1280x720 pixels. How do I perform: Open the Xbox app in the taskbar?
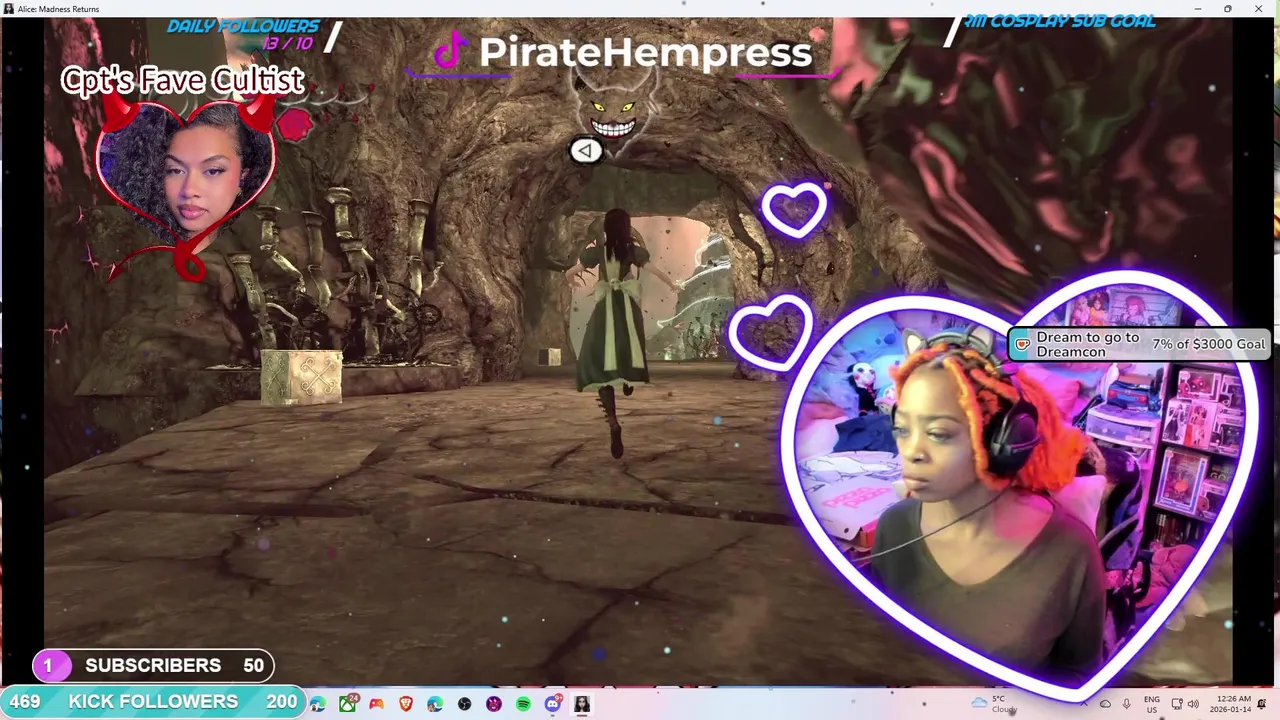347,704
